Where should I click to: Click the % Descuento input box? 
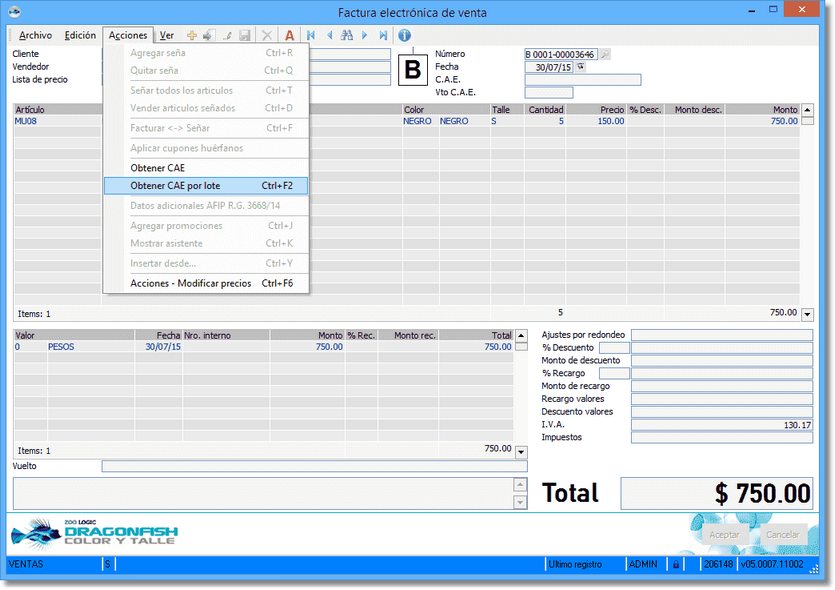(x=613, y=347)
